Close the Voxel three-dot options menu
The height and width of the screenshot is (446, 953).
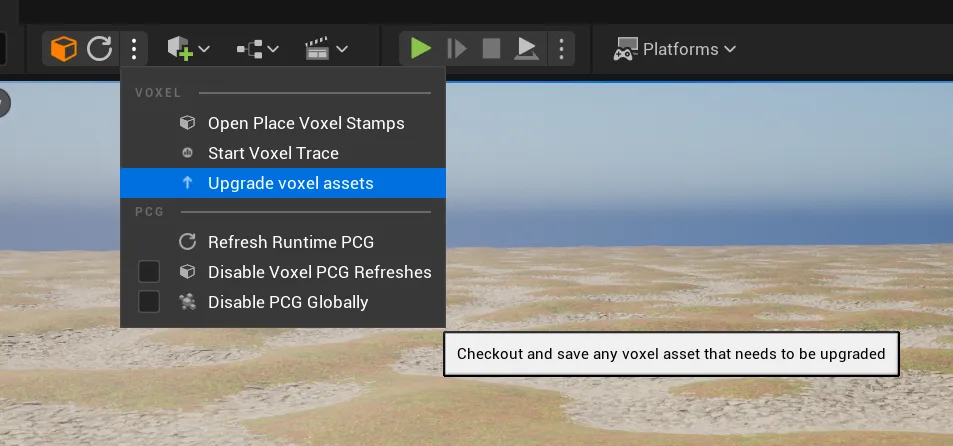(x=134, y=48)
